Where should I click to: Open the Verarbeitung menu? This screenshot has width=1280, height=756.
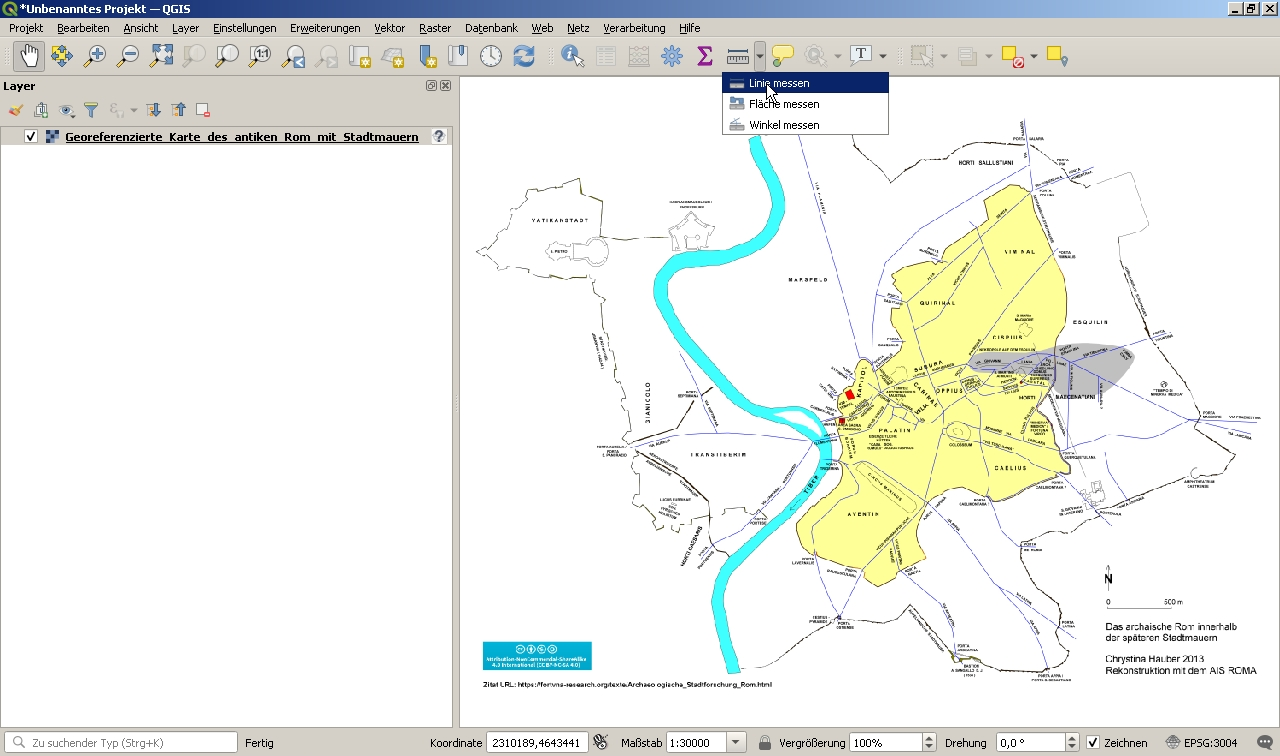click(634, 28)
